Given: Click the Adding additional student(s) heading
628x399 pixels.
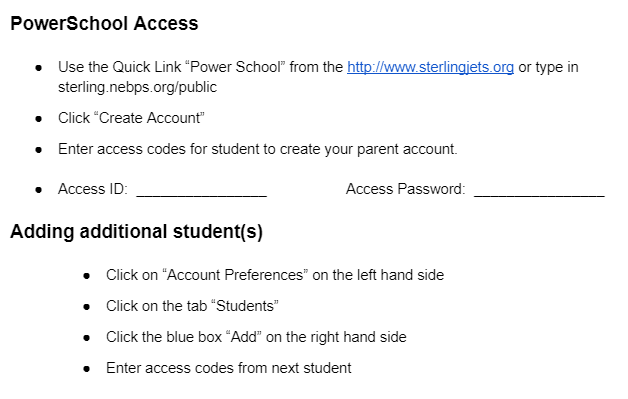Looking at the screenshot, I should pyautogui.click(x=137, y=232).
